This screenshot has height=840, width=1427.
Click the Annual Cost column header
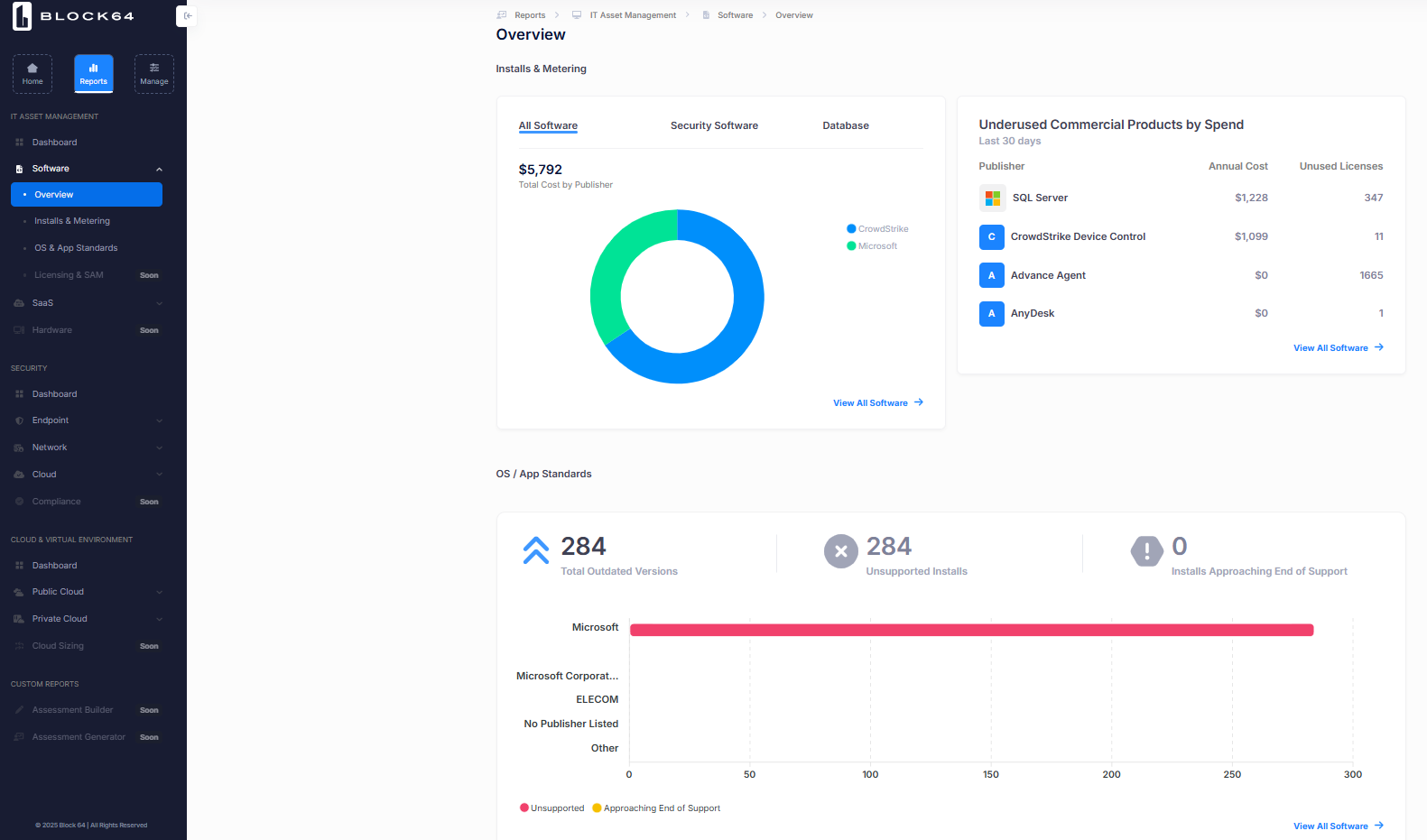coord(1238,166)
